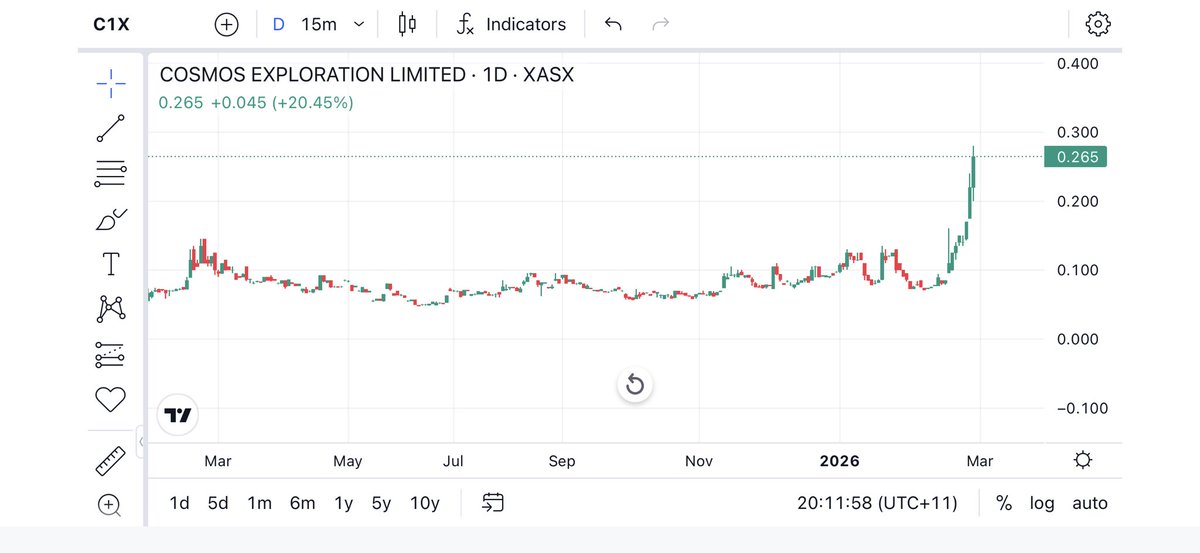The image size is (1200, 553).
Task: Set the time range to 10y
Action: click(x=425, y=503)
